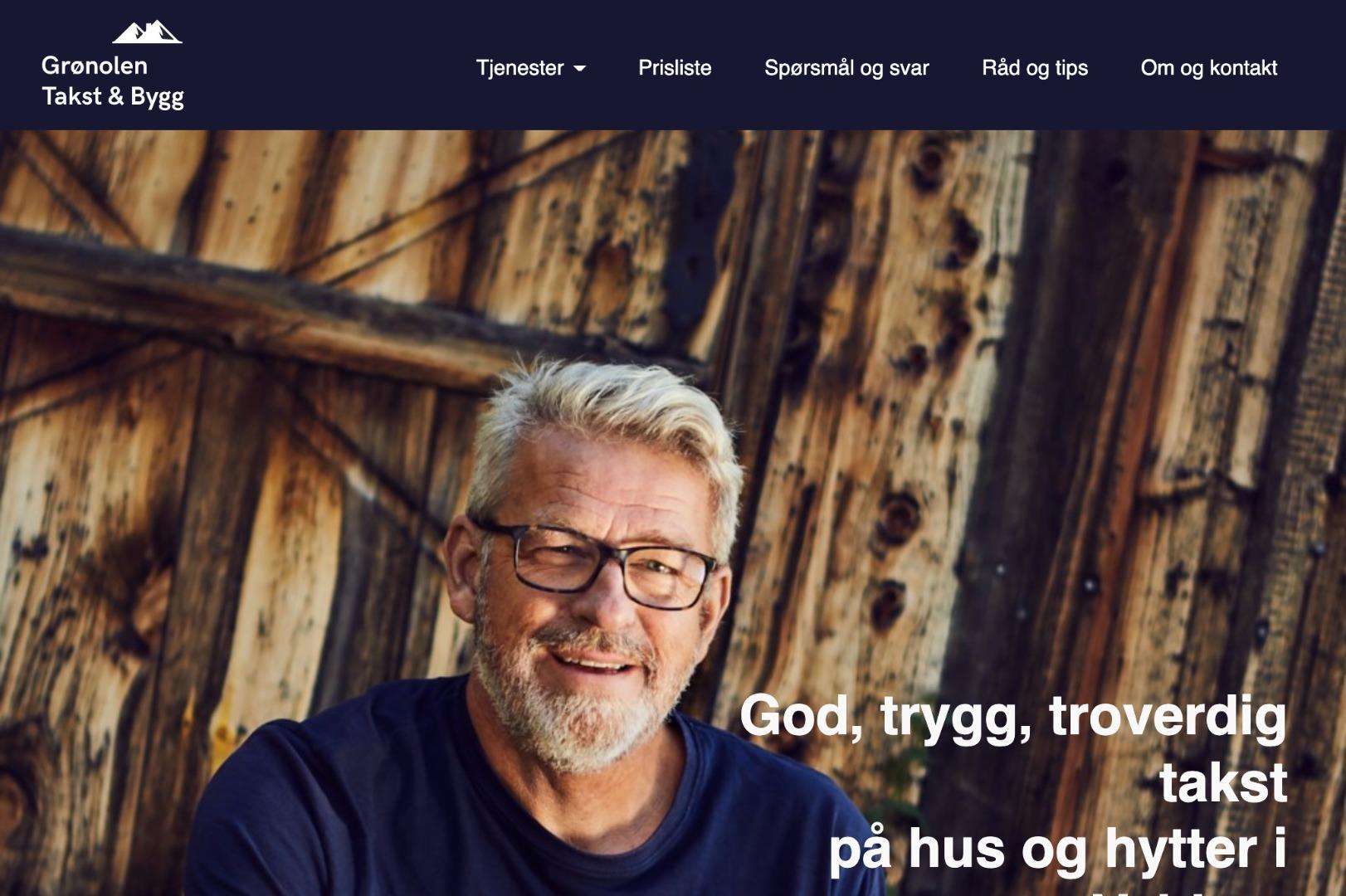Click the mountain logo icon

click(x=147, y=32)
